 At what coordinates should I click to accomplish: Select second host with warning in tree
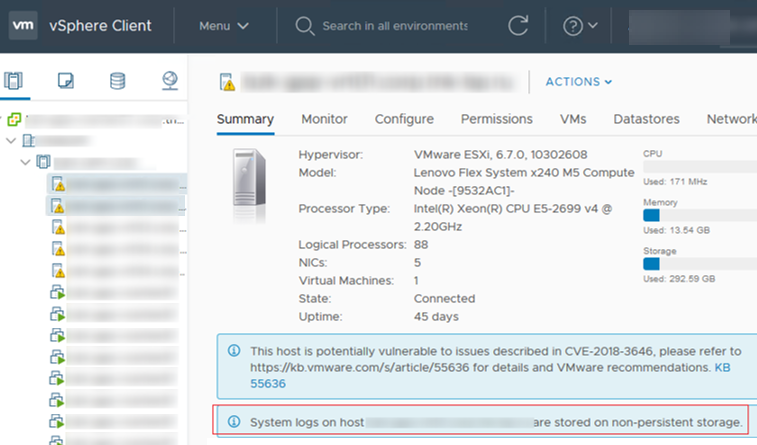(x=116, y=206)
